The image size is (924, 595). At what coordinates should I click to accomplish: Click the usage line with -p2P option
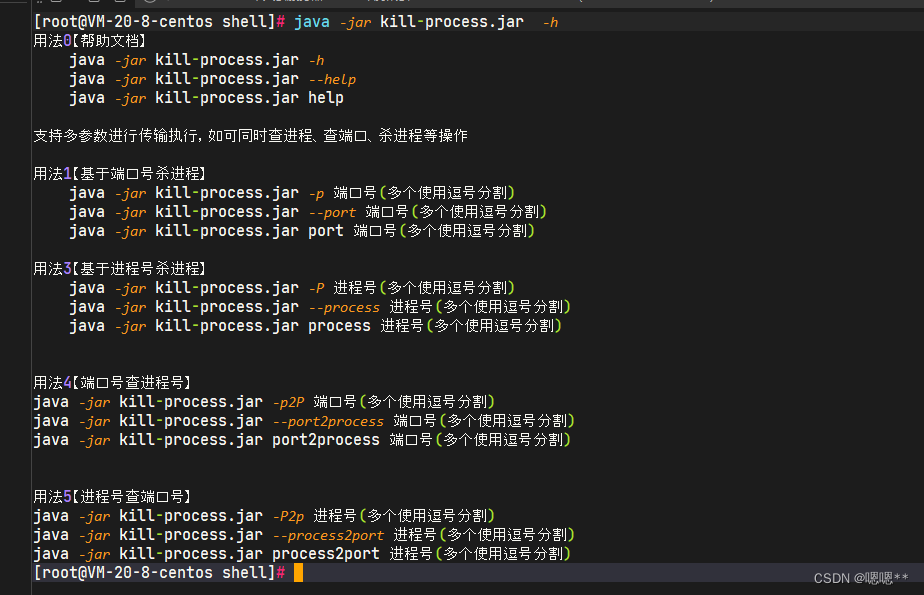click(264, 402)
